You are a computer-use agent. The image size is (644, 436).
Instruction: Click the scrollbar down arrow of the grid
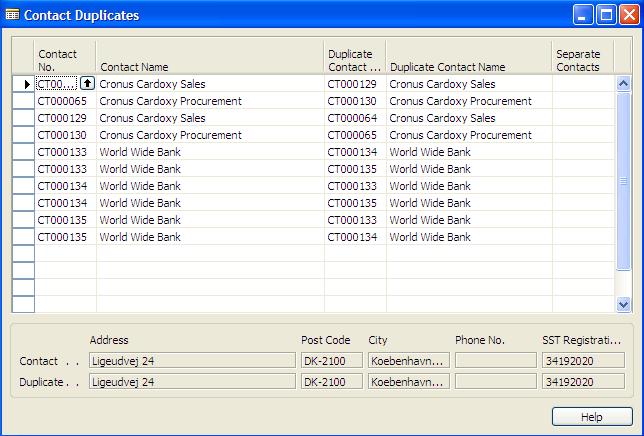(623, 304)
